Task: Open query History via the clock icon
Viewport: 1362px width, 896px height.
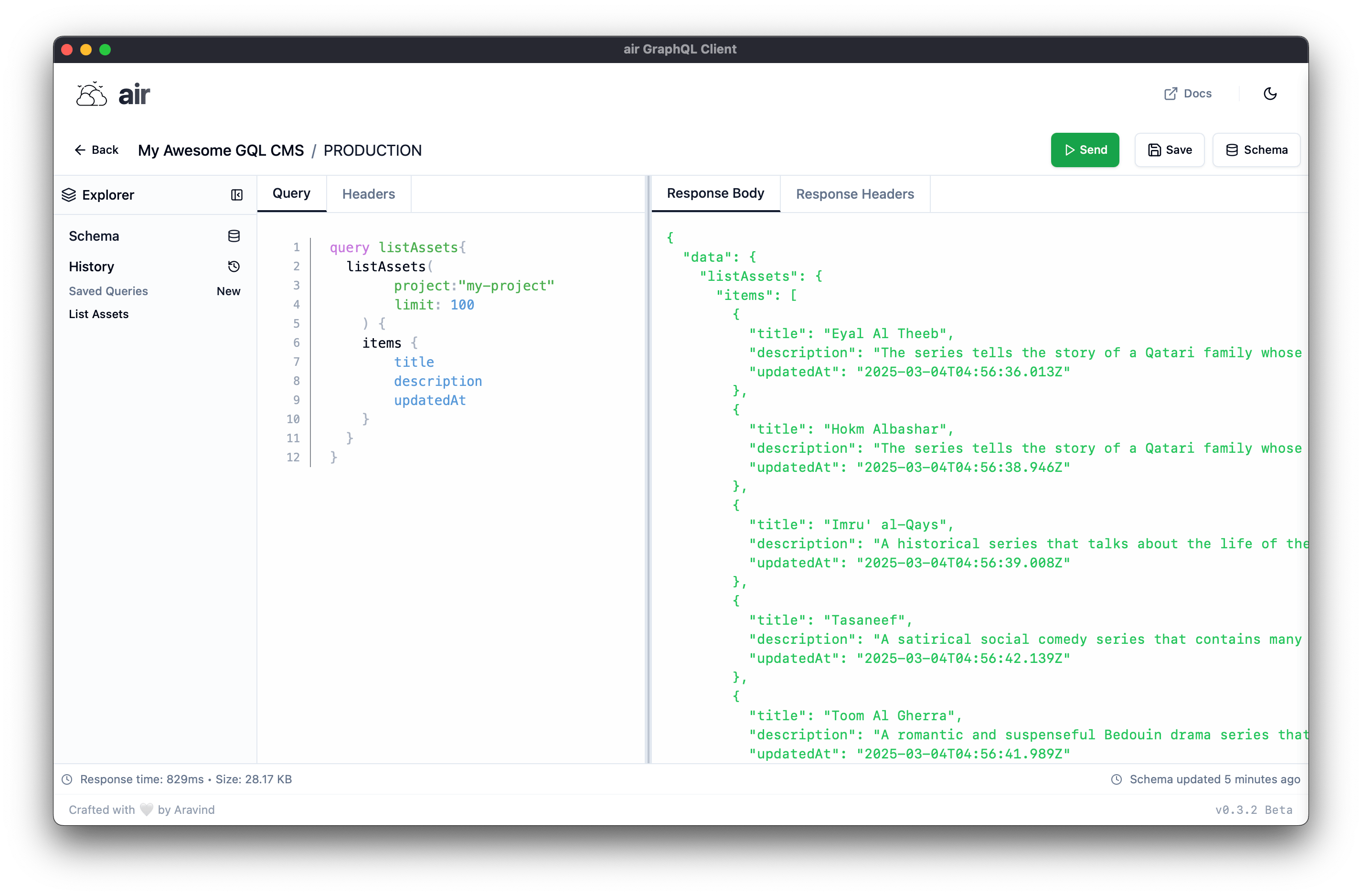Action: point(234,266)
